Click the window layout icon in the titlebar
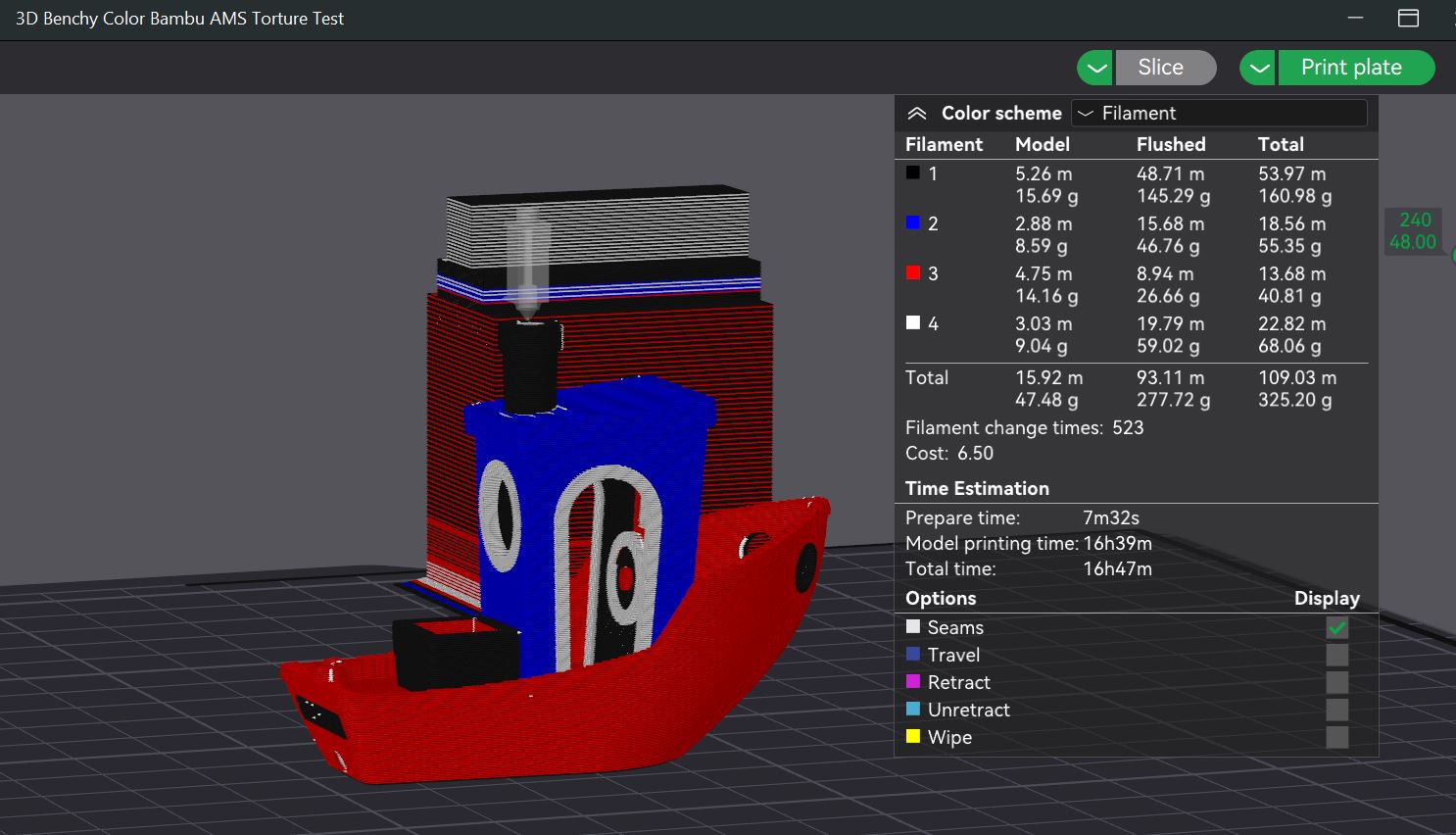 tap(1408, 18)
